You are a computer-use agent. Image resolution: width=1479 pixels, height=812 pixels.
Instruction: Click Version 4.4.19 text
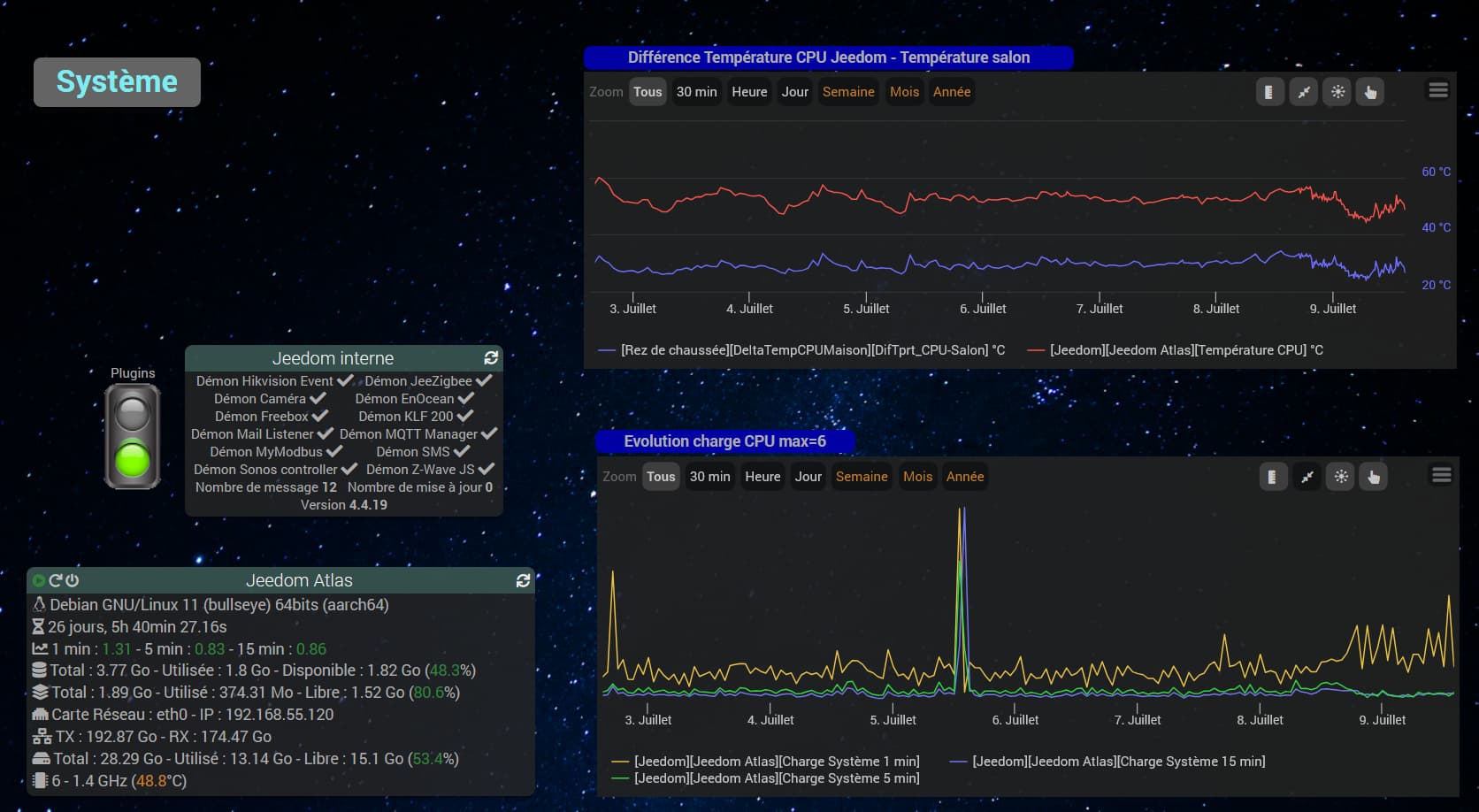[344, 505]
